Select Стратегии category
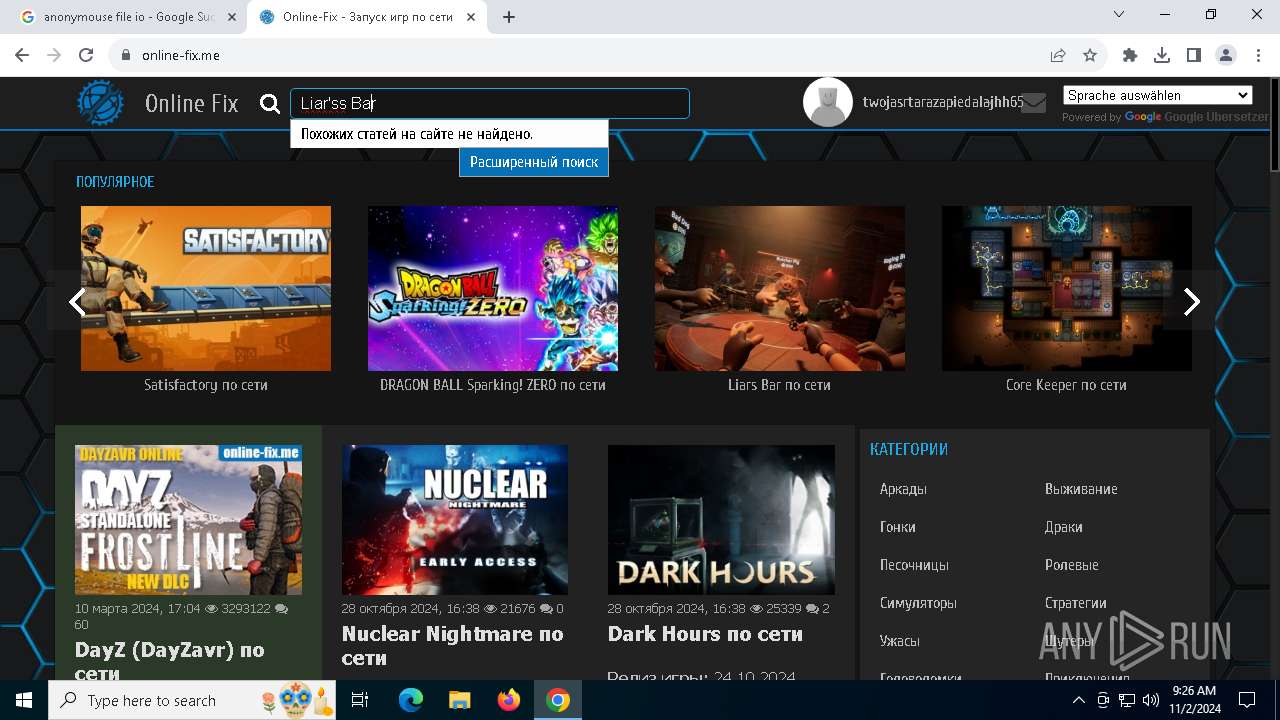 (x=1076, y=603)
